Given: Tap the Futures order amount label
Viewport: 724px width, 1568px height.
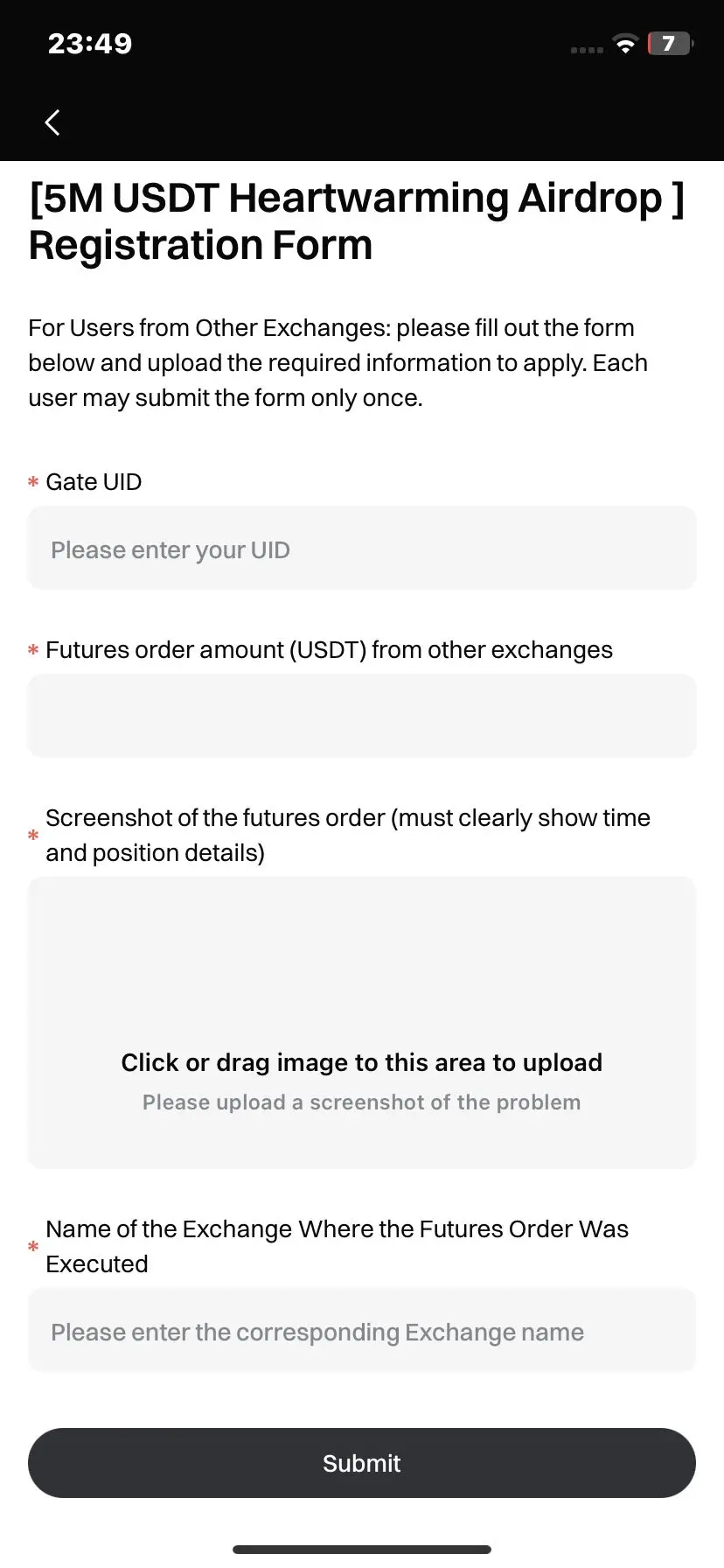Looking at the screenshot, I should (329, 650).
